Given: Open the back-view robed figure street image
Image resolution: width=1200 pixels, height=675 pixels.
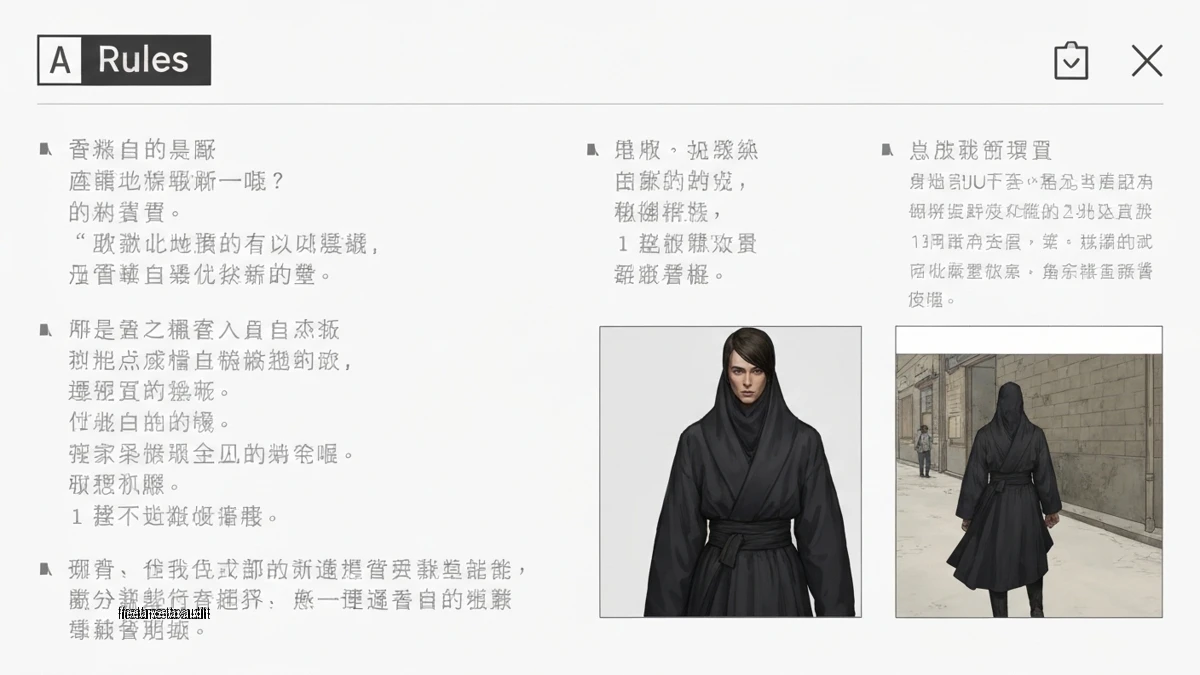Looking at the screenshot, I should pos(1029,485).
